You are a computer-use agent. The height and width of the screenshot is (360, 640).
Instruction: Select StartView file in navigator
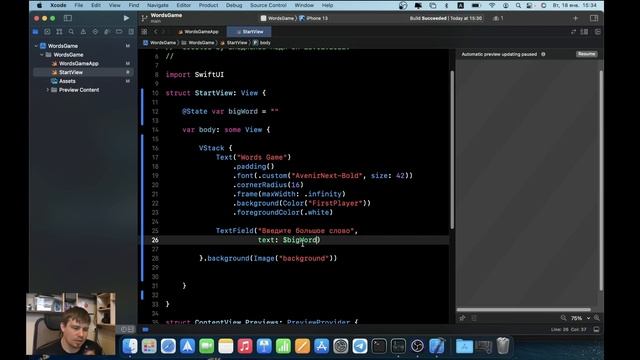tap(71, 72)
